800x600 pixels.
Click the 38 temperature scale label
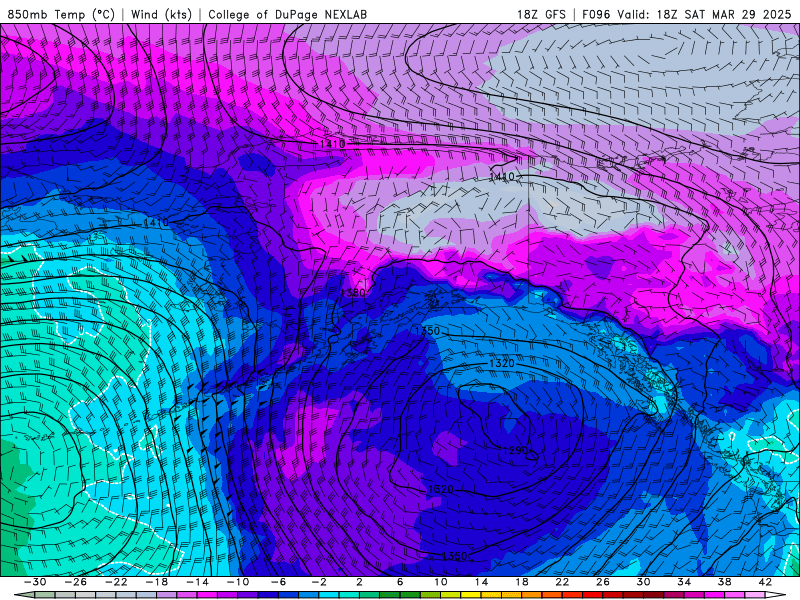point(724,582)
